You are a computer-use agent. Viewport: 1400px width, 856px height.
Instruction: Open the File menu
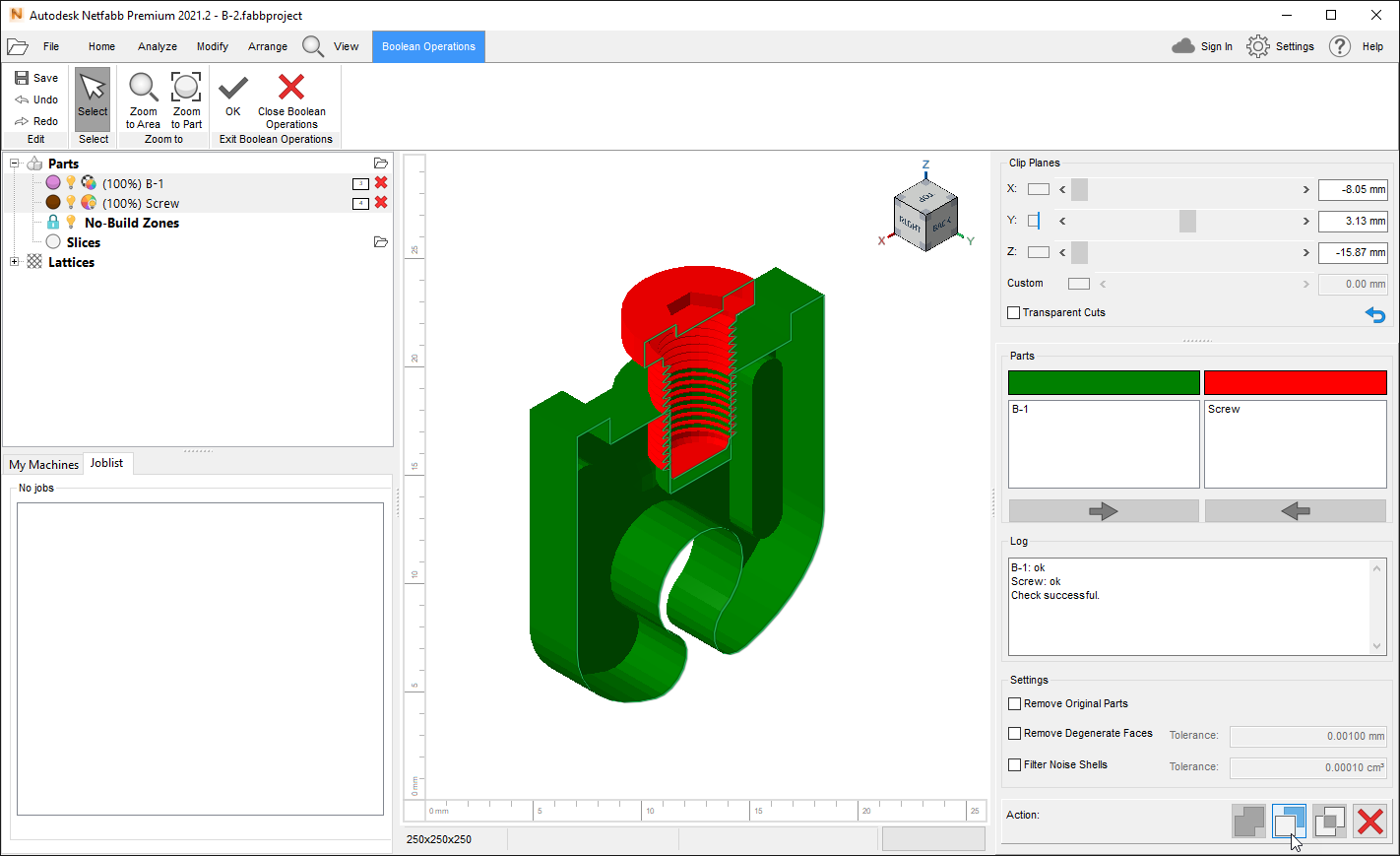pyautogui.click(x=51, y=46)
